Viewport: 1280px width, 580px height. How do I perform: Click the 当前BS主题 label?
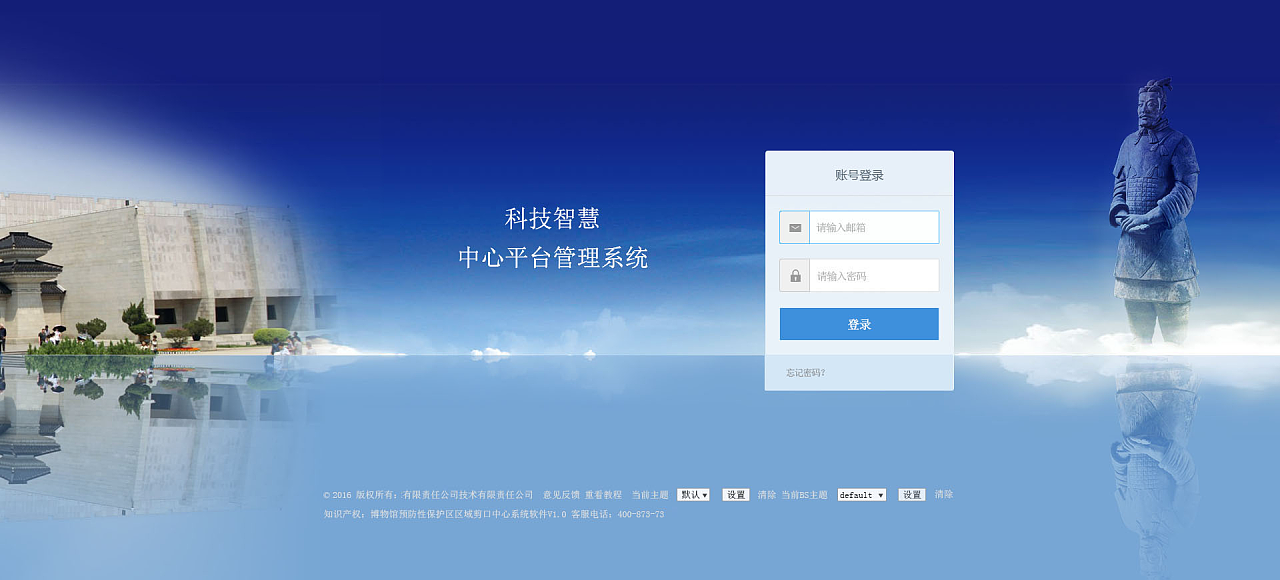tap(804, 495)
